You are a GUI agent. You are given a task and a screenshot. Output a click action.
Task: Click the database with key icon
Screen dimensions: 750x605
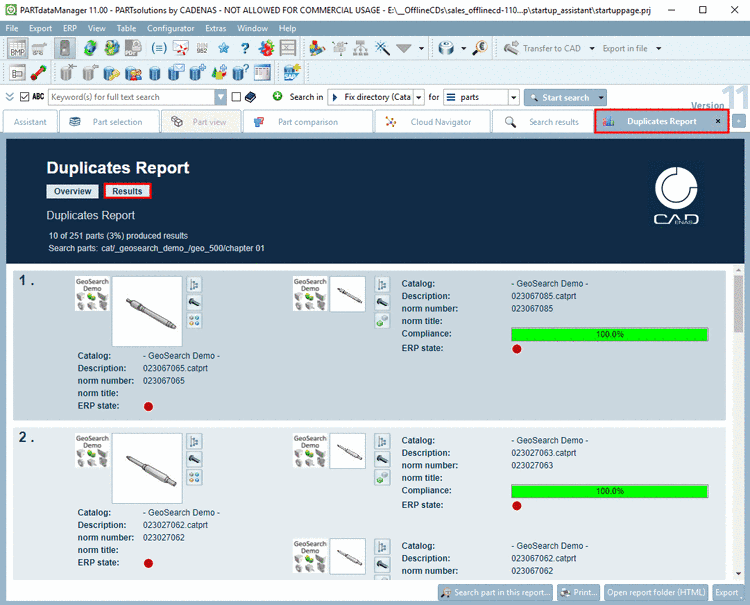point(111,73)
